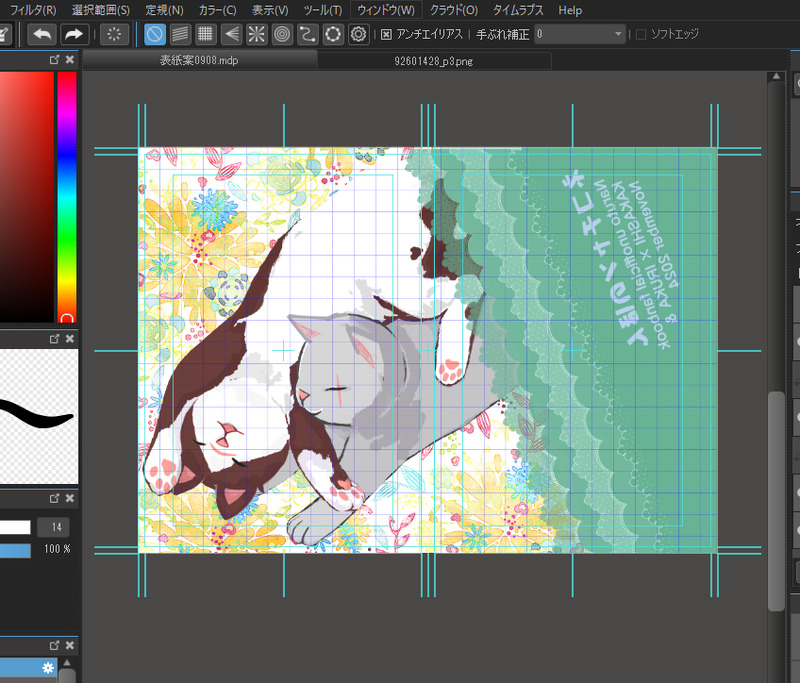Viewport: 800px width, 683px height.
Task: Click the gear icon on the selected brush row
Action: click(48, 668)
